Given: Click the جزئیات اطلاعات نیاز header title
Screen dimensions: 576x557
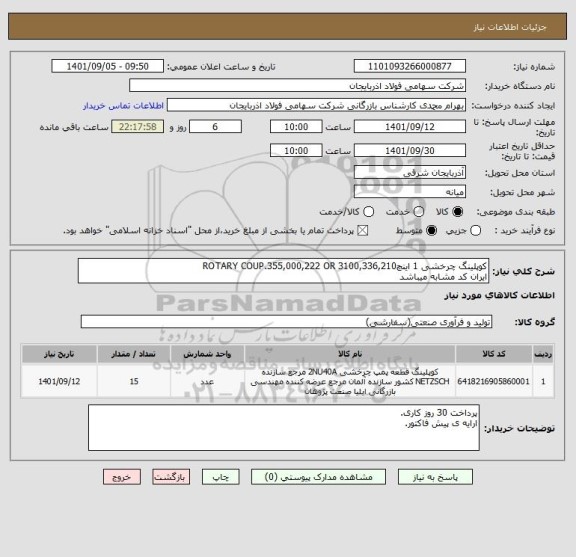Looking at the screenshot, I should [510, 28].
